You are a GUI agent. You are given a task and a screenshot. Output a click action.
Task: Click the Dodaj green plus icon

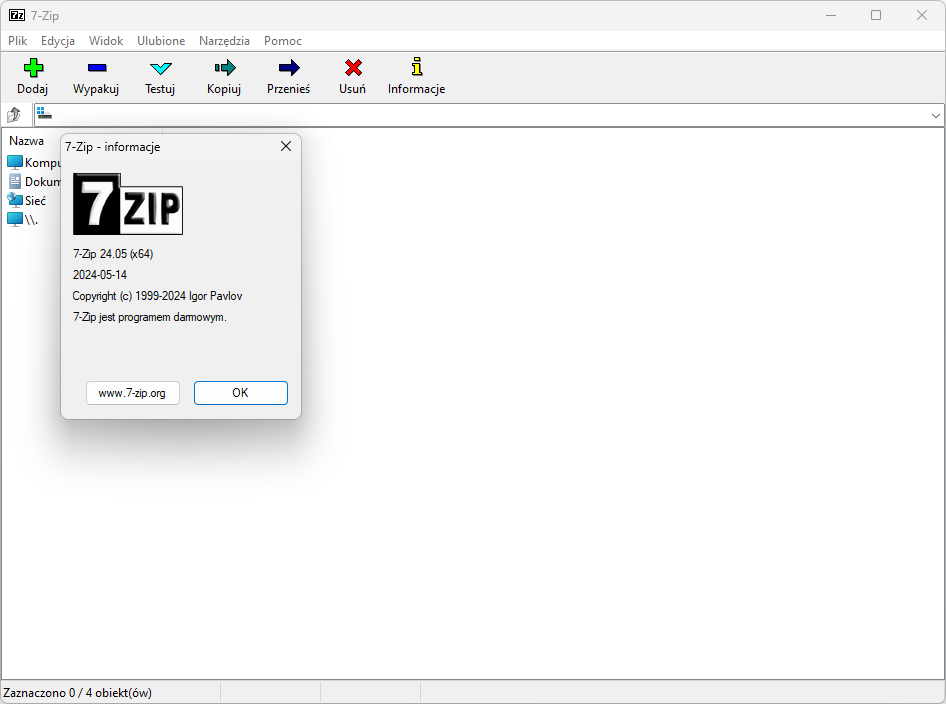[33, 68]
